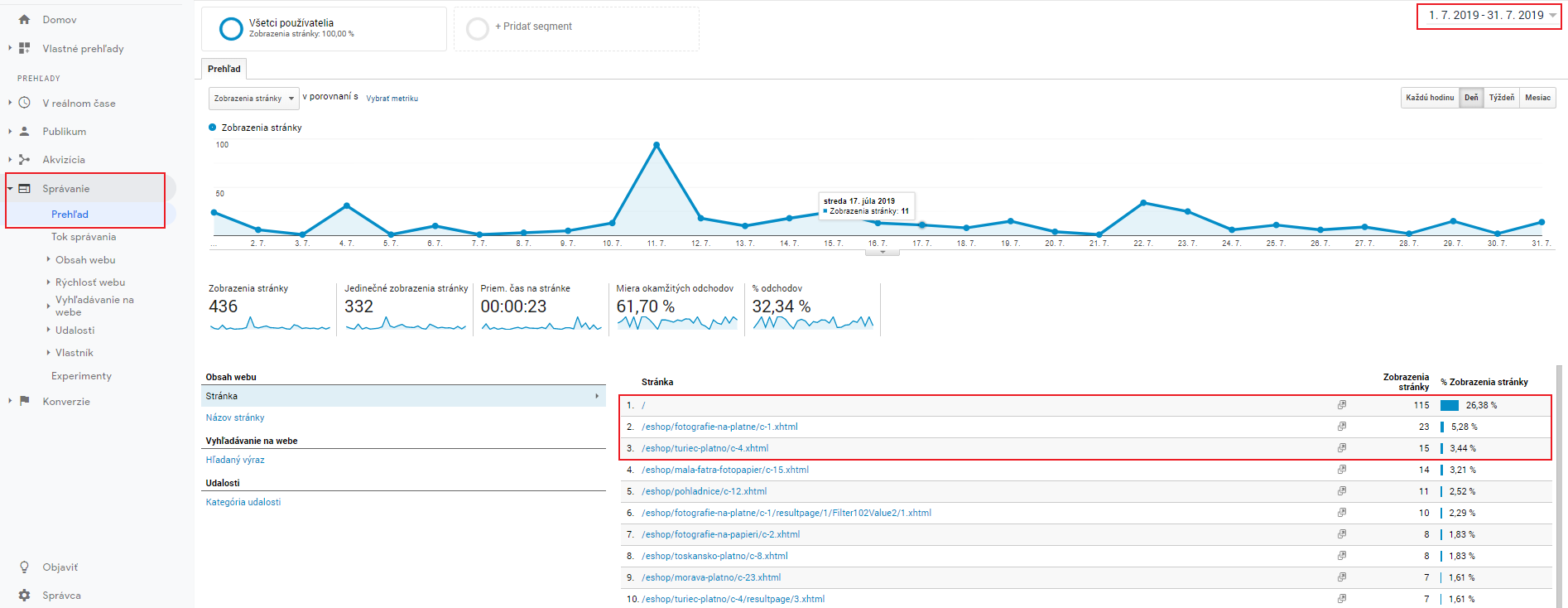
Task: Click the '% Zobrazenia stránky' column header
Action: pyautogui.click(x=1484, y=382)
